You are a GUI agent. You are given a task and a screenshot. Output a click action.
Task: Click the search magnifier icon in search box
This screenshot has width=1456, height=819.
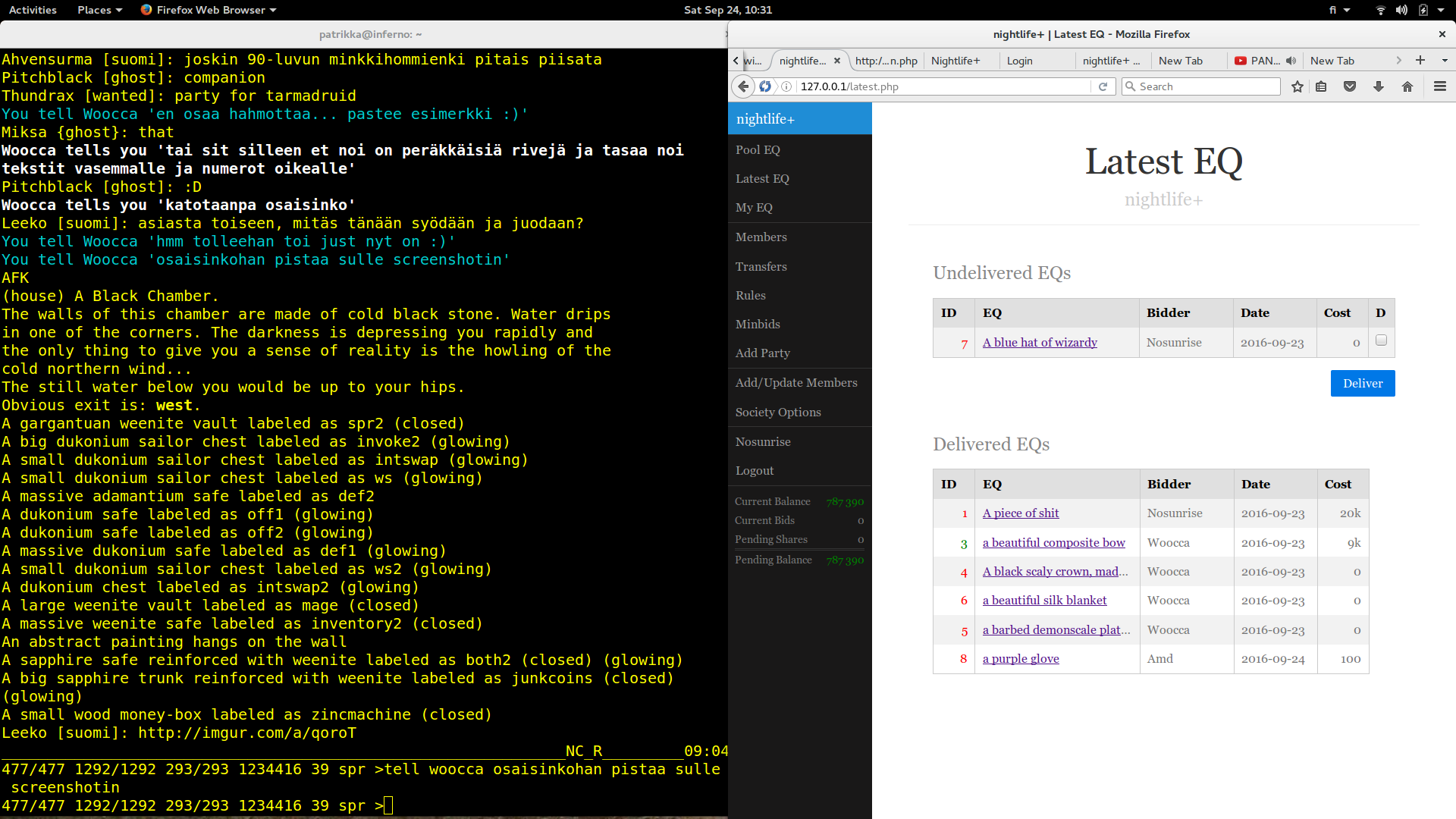(x=1131, y=86)
